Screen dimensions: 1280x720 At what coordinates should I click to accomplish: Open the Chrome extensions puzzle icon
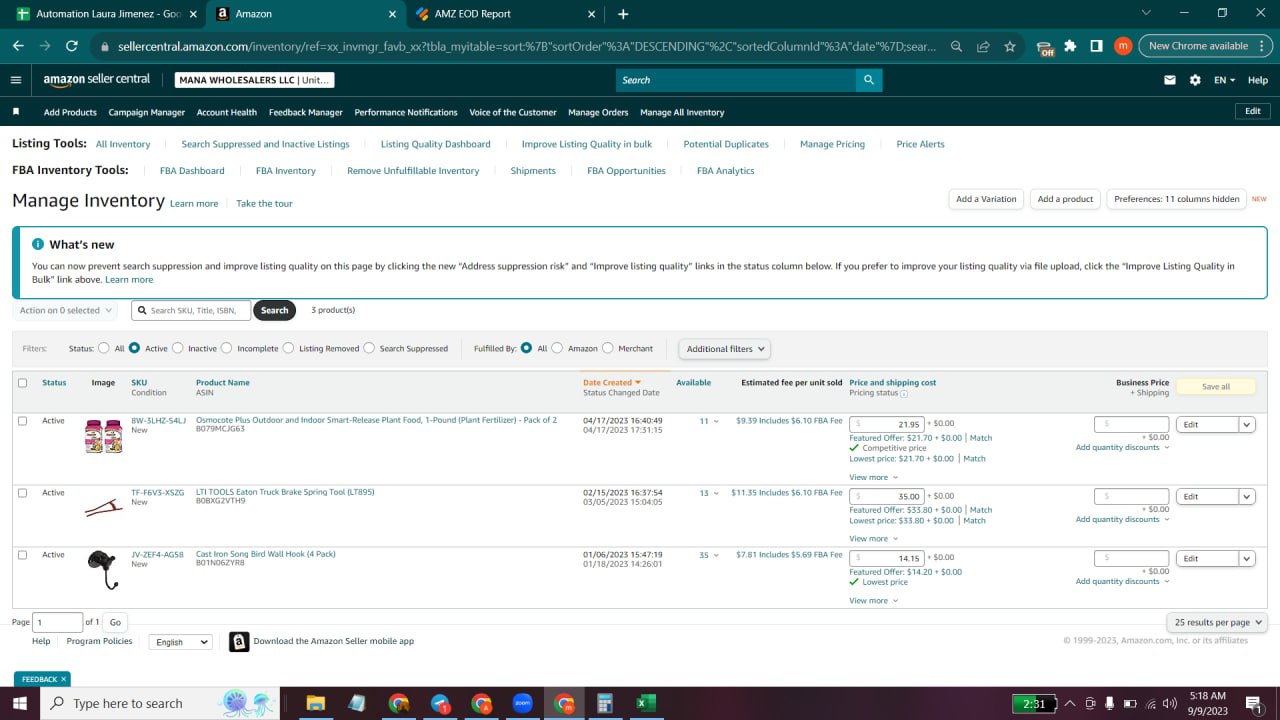[x=1071, y=46]
